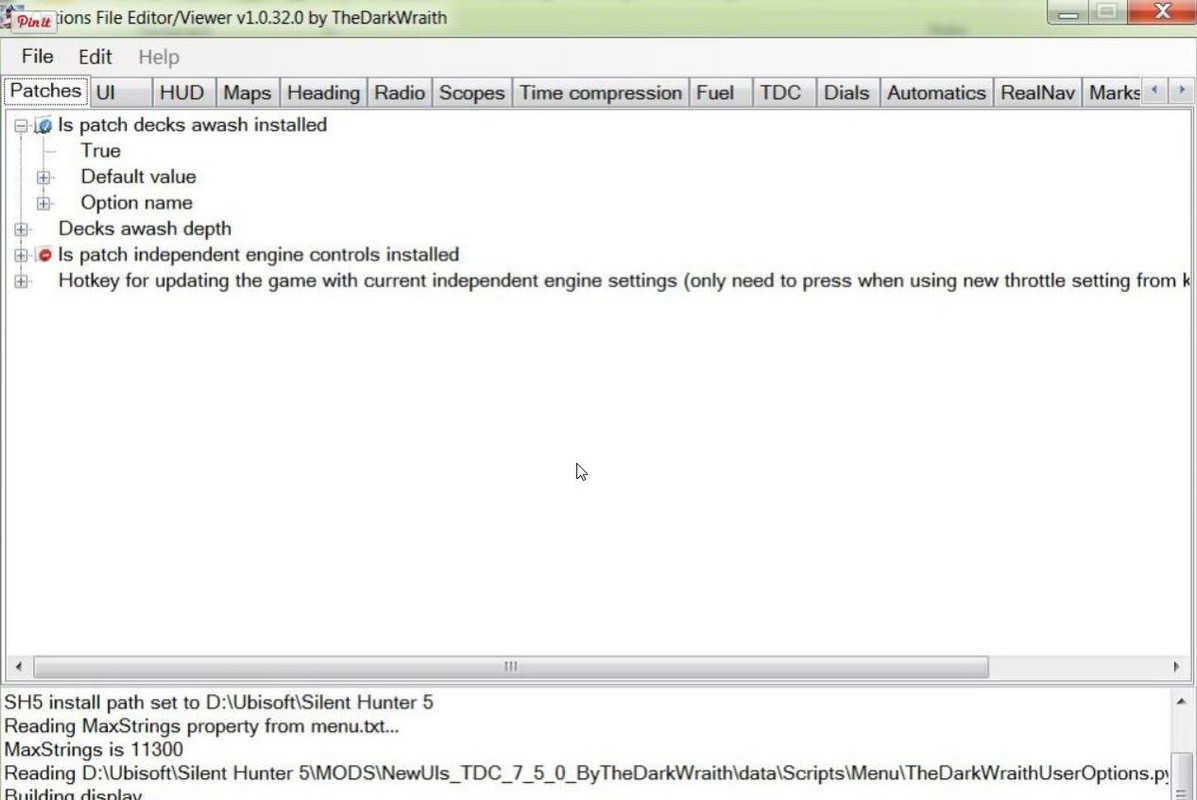Switch to the Scopes tab
This screenshot has width=1197, height=800.
coord(472,93)
